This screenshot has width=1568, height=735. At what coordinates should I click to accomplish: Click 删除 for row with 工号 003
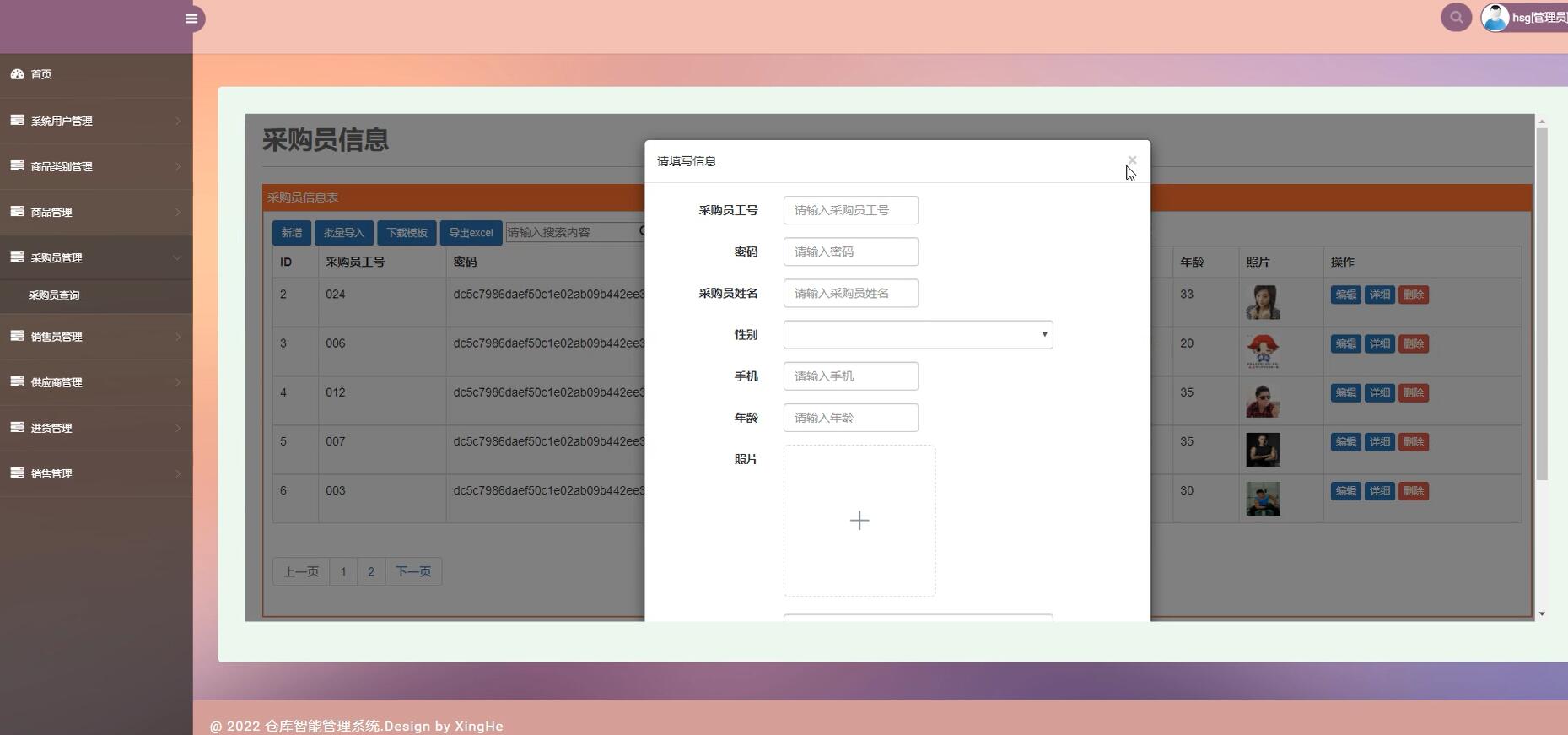pos(1413,490)
